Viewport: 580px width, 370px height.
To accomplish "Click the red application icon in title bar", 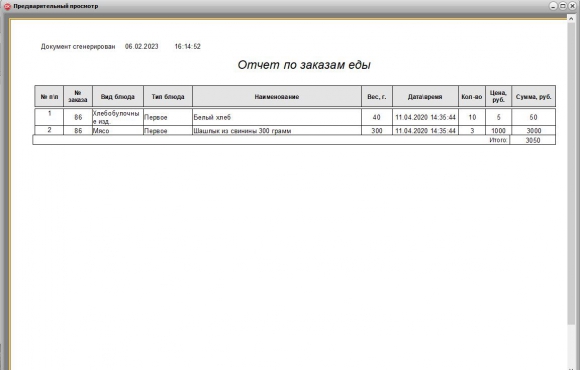I will point(7,6).
